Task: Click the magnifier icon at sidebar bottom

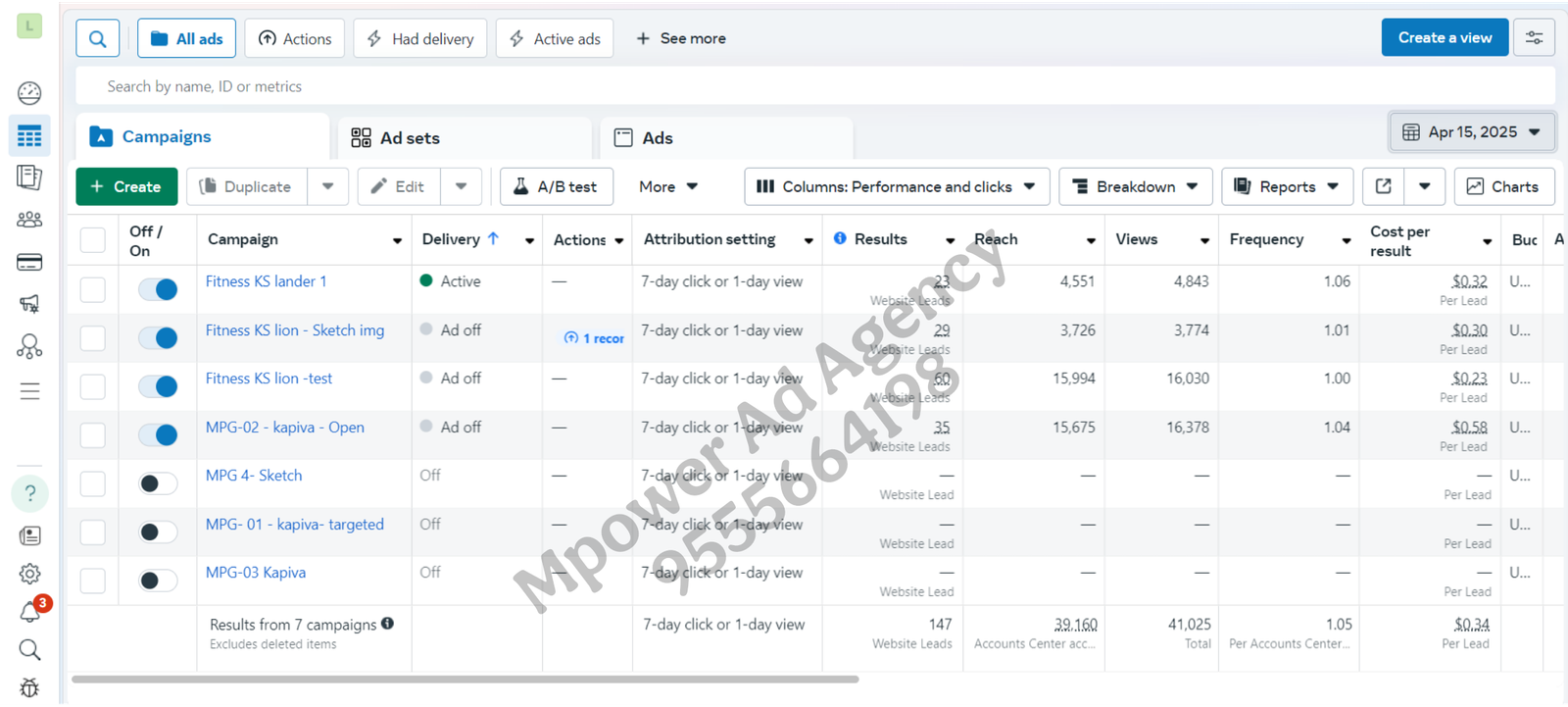Action: click(29, 649)
